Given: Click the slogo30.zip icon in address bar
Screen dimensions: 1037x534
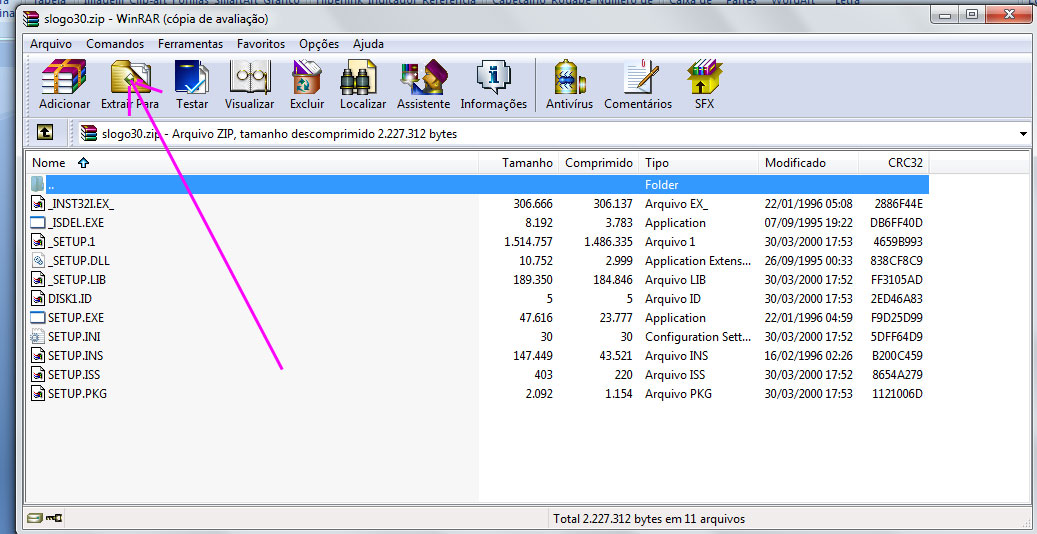Looking at the screenshot, I should 89,134.
